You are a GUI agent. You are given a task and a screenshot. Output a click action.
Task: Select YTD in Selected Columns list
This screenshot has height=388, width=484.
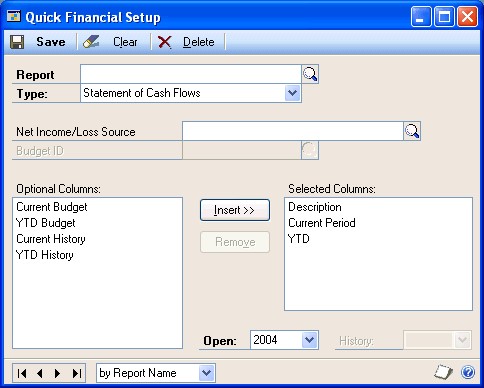(299, 239)
